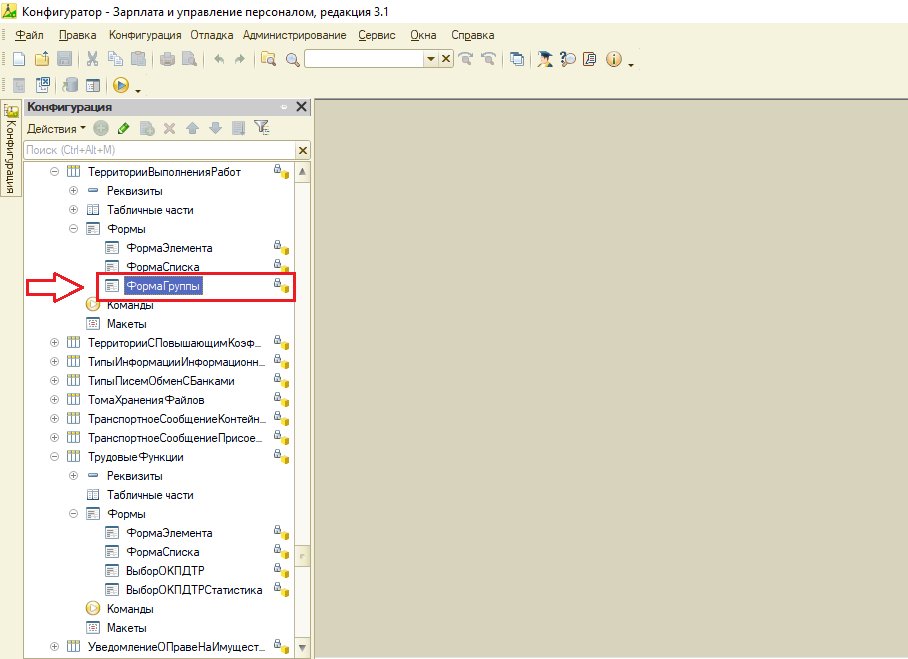Click the Close configuration icon
The height and width of the screenshot is (659, 908).
coord(43,85)
